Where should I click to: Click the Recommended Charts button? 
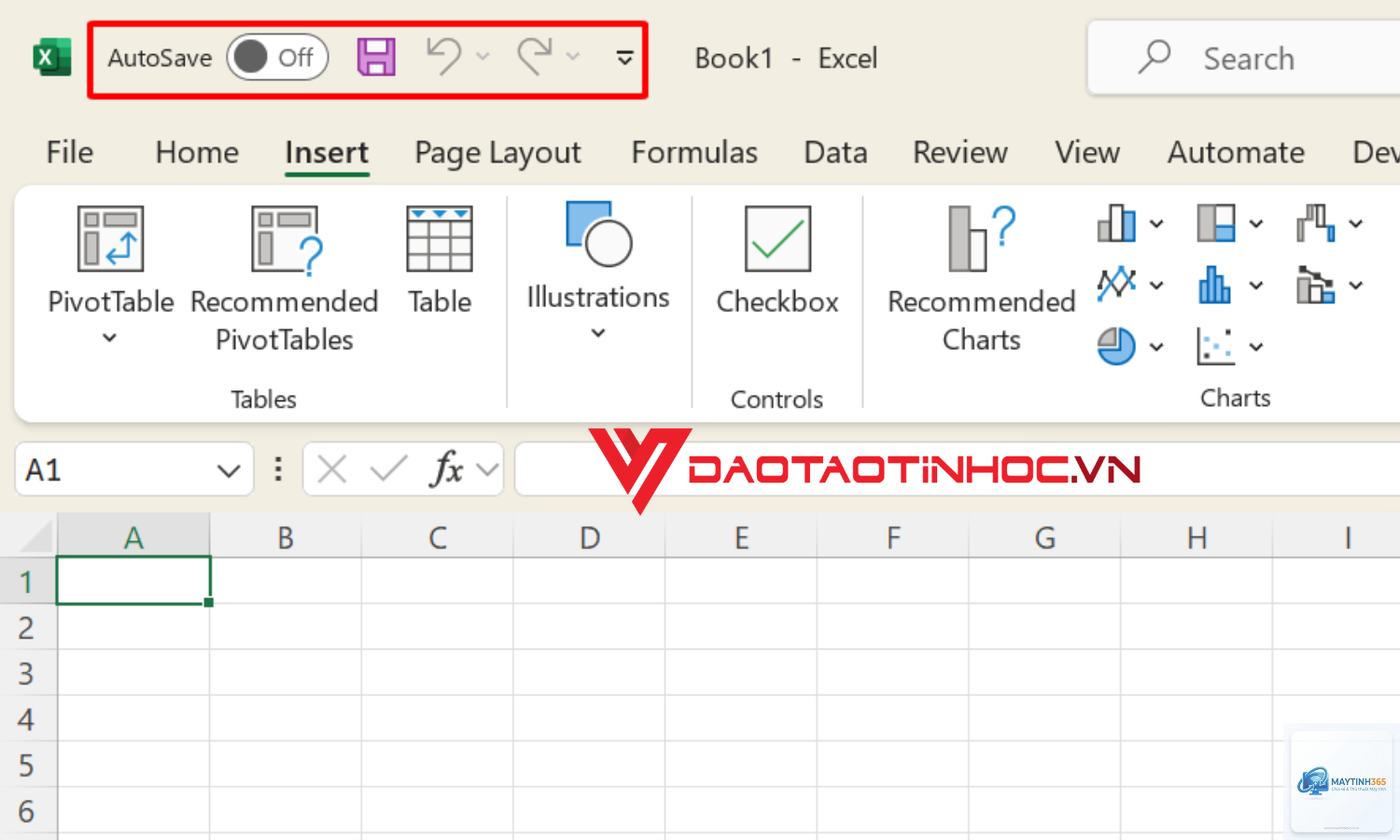(982, 280)
